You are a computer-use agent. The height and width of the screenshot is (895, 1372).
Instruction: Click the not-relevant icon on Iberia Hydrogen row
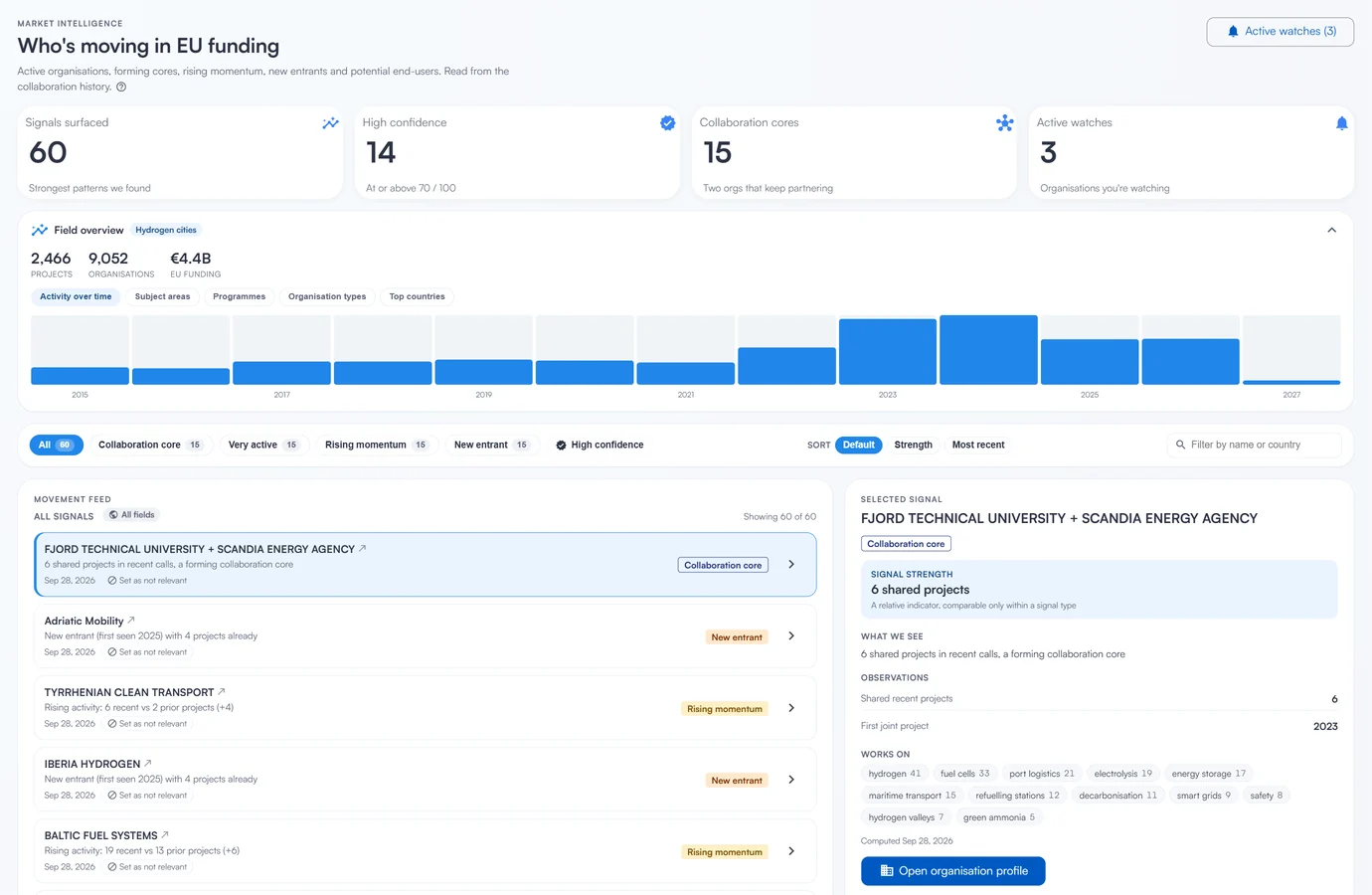[112, 796]
